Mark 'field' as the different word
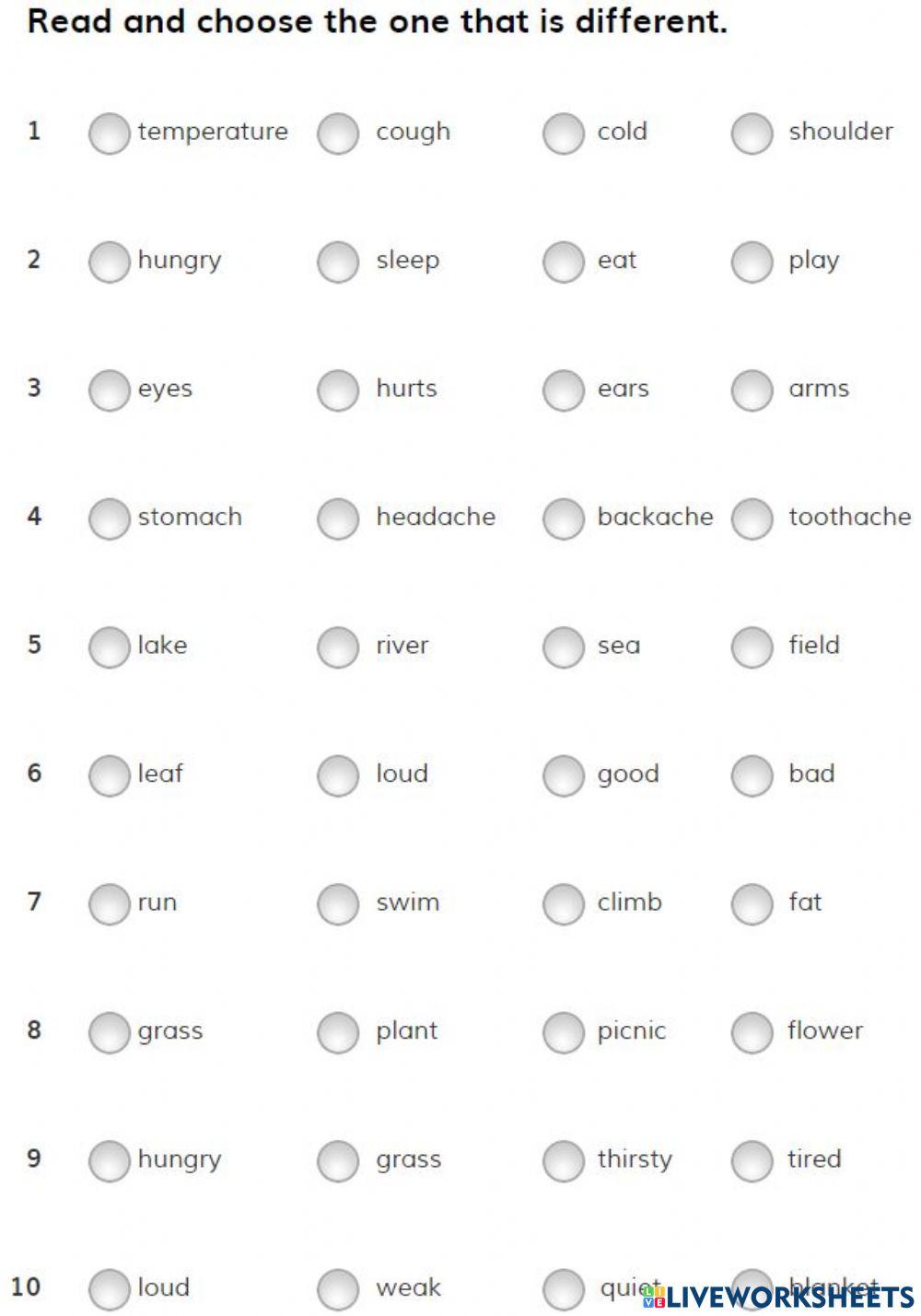 tap(752, 647)
